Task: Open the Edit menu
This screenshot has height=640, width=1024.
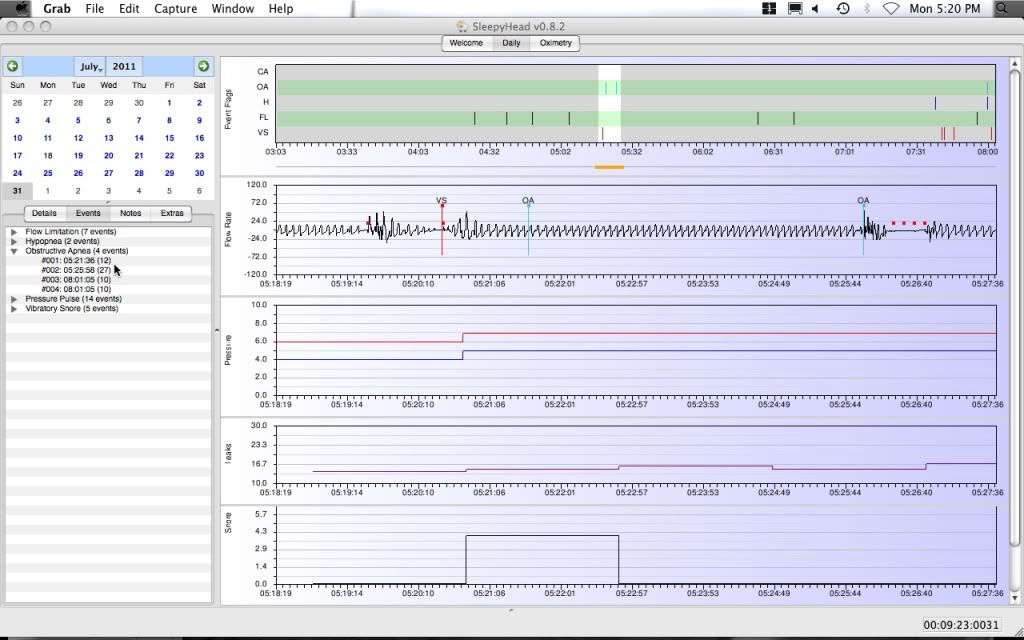Action: 129,8
